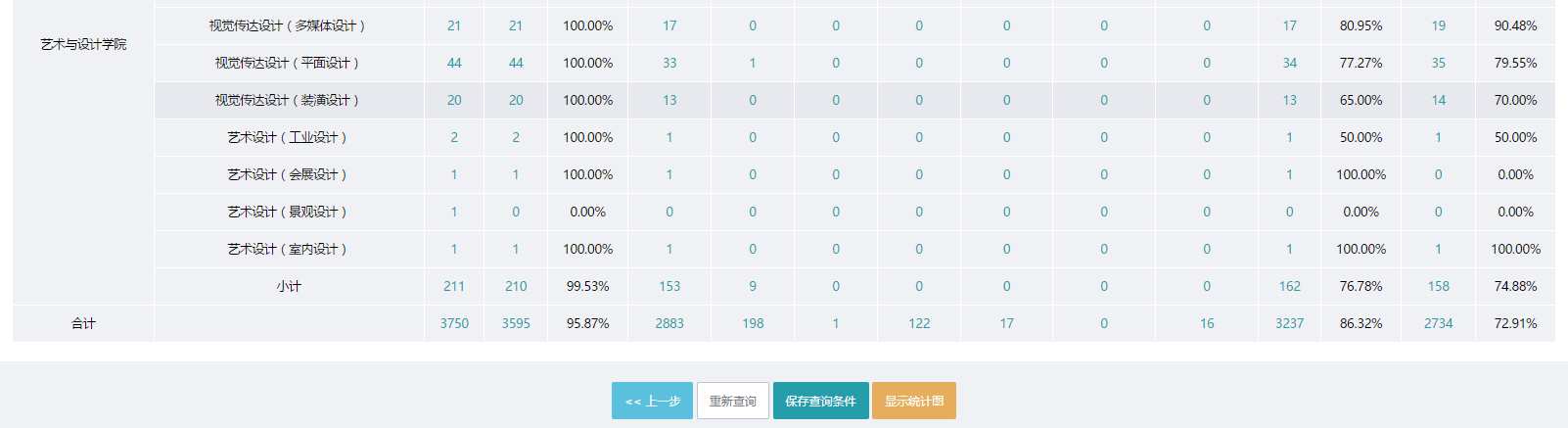Open the 211 link in 小计 row

tap(454, 286)
